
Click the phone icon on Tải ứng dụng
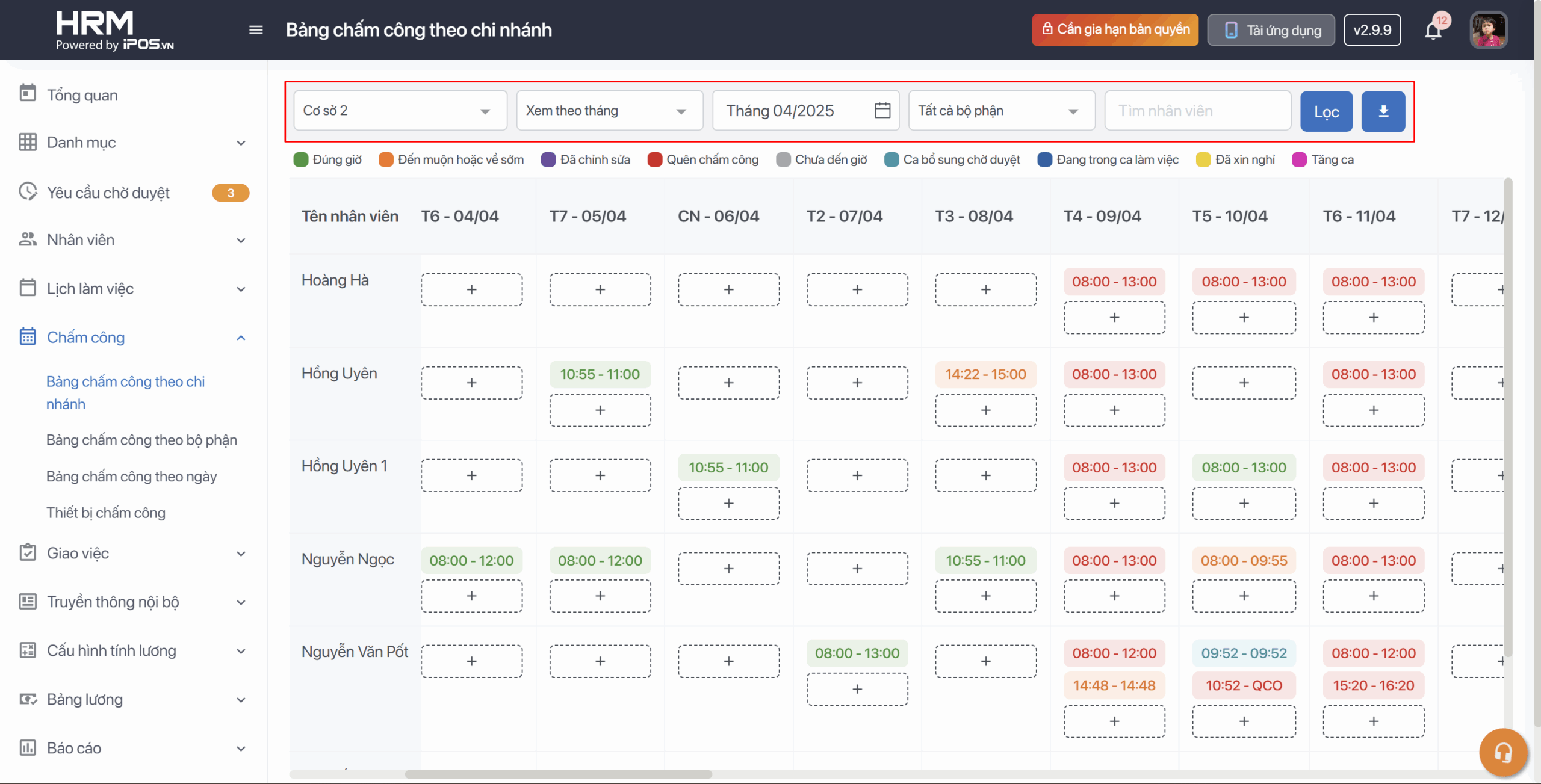click(1231, 31)
